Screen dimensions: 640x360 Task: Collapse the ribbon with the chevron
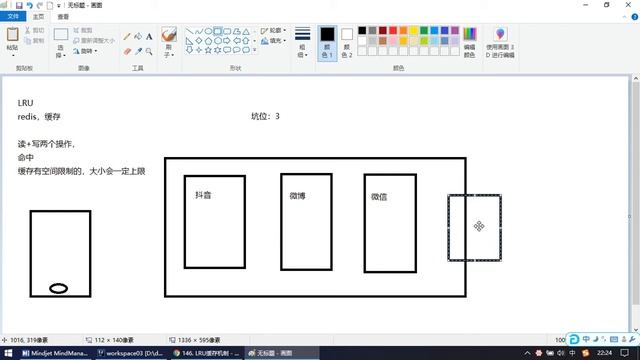point(624,17)
